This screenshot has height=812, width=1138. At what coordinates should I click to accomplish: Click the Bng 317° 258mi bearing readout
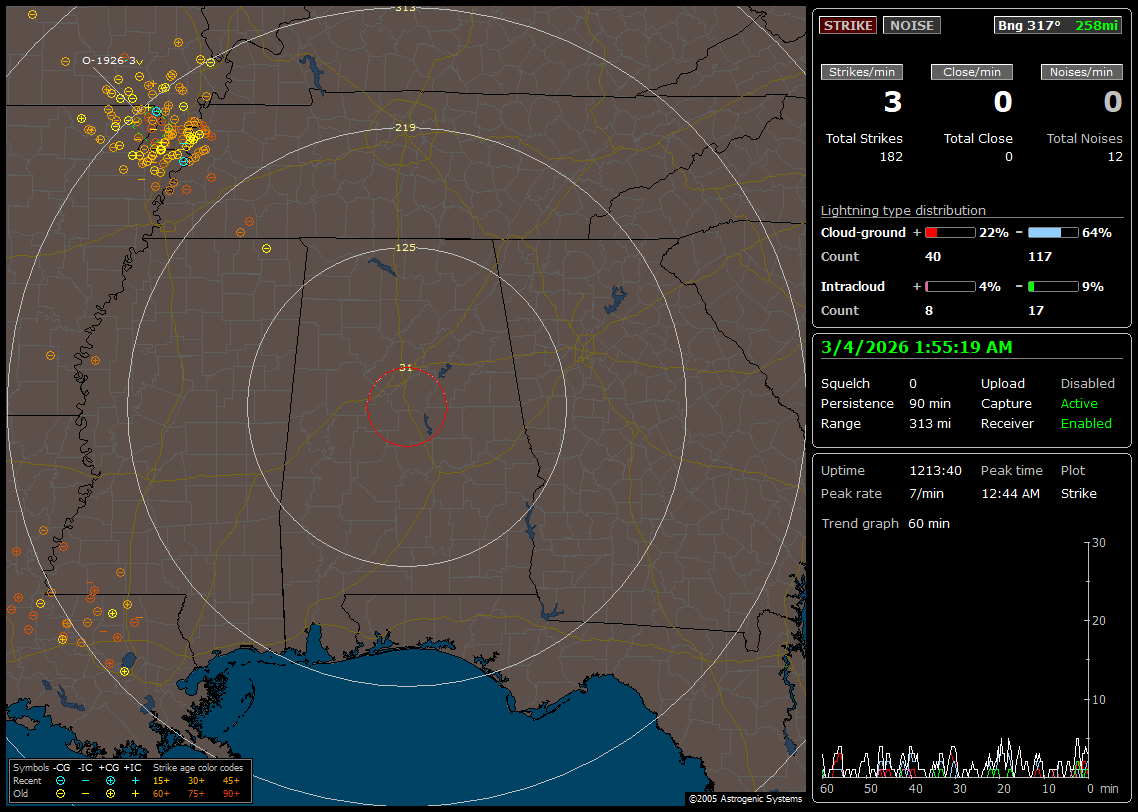coord(1058,25)
